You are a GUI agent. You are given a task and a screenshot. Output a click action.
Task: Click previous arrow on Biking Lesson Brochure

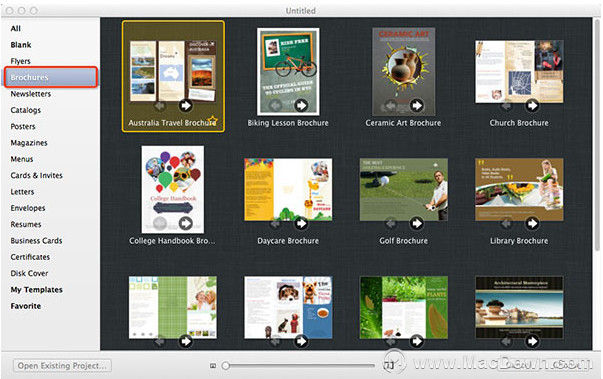(275, 105)
